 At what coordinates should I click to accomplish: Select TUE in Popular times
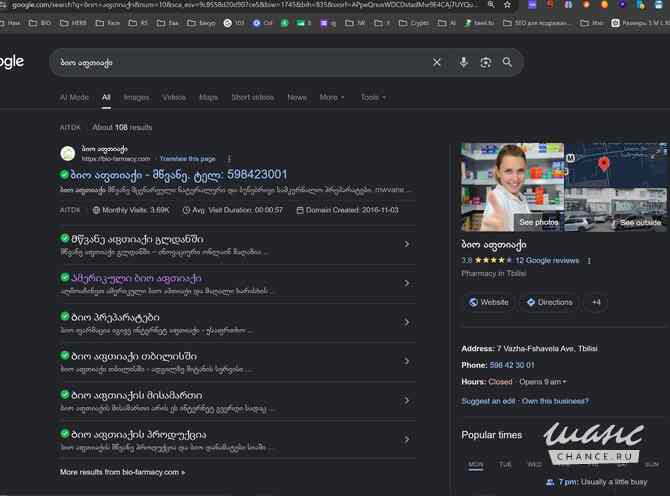505,464
